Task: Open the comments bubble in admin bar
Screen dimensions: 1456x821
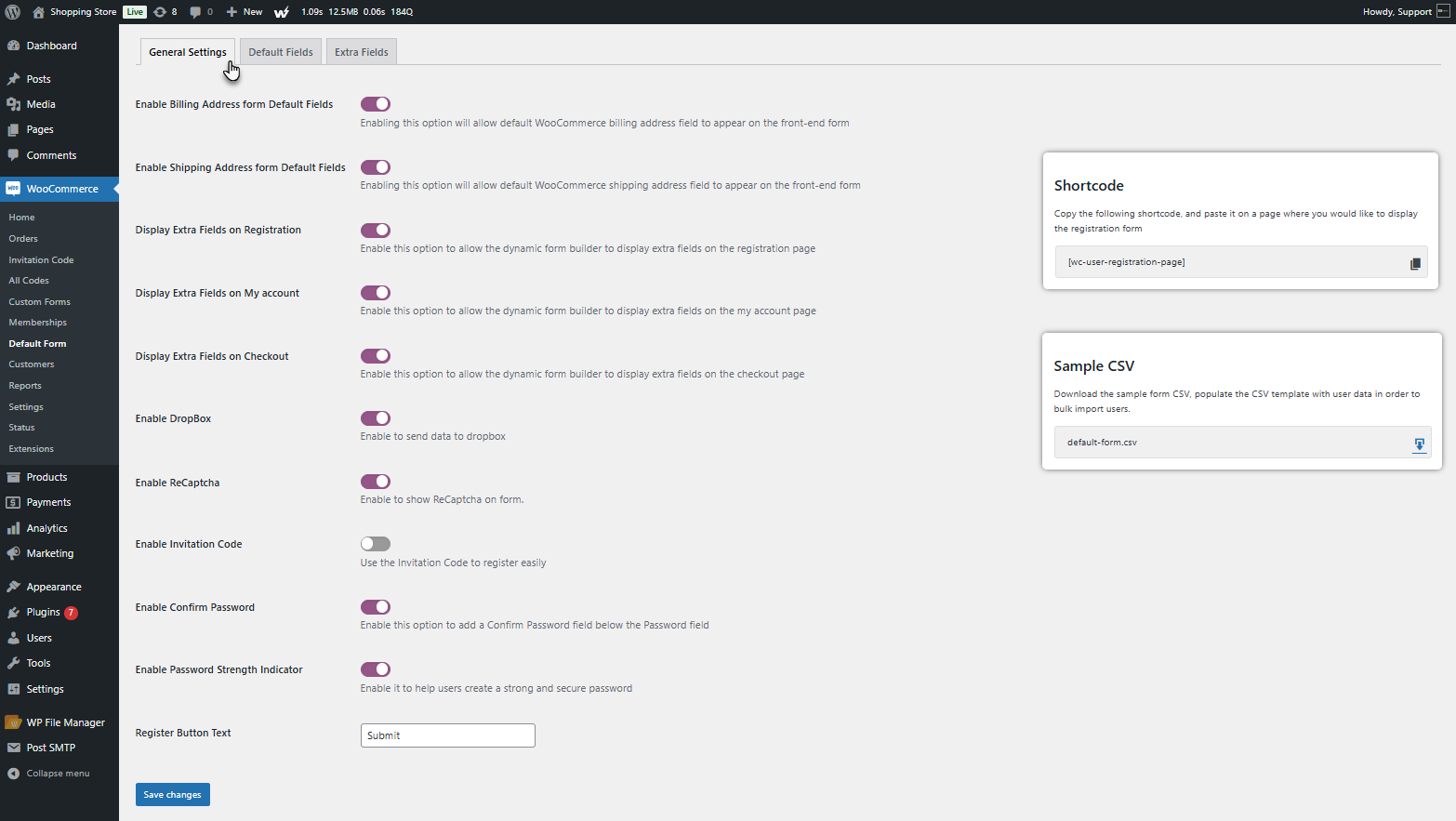Action: [195, 12]
